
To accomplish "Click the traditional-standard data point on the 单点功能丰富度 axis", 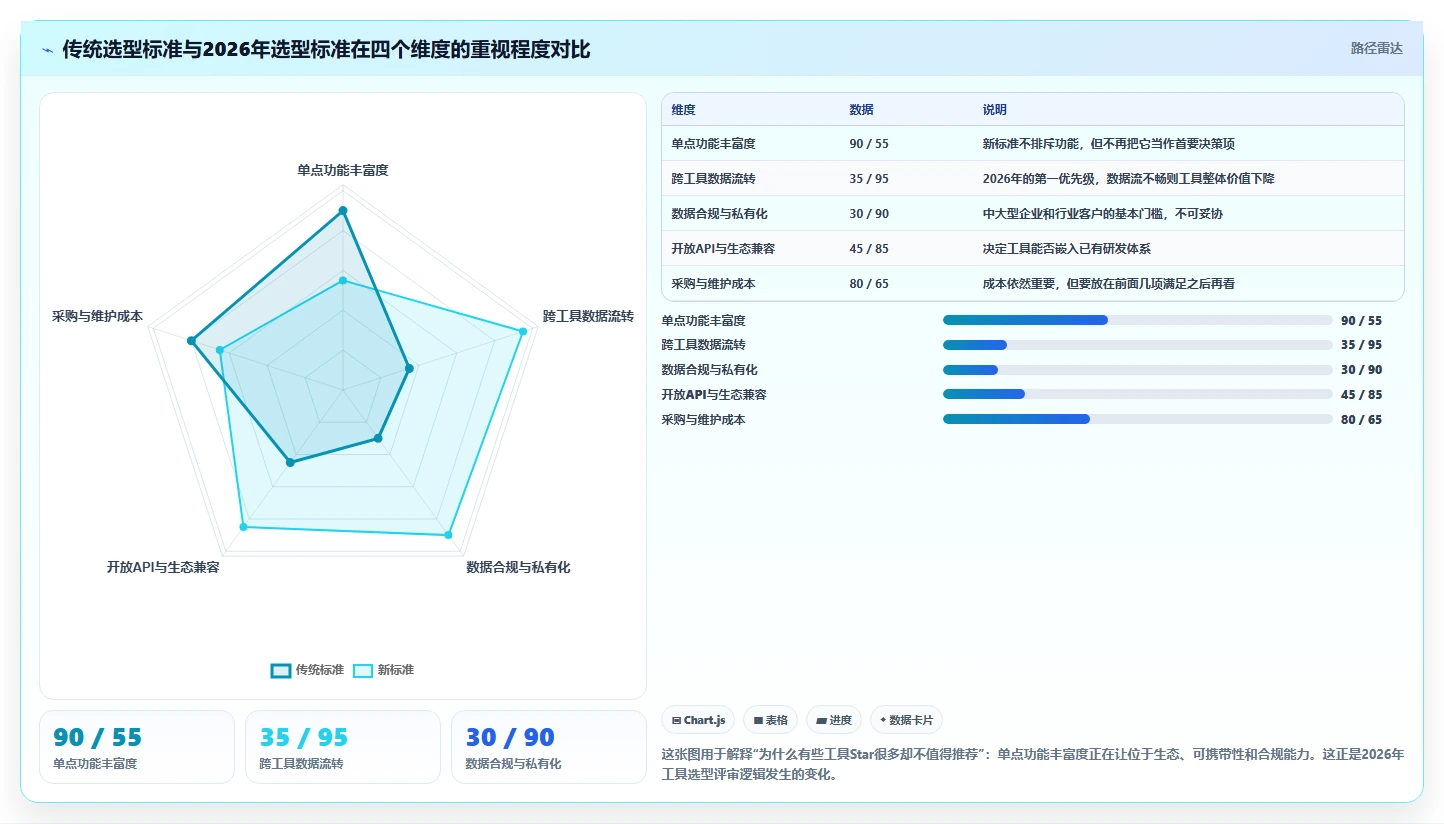I will [x=343, y=211].
